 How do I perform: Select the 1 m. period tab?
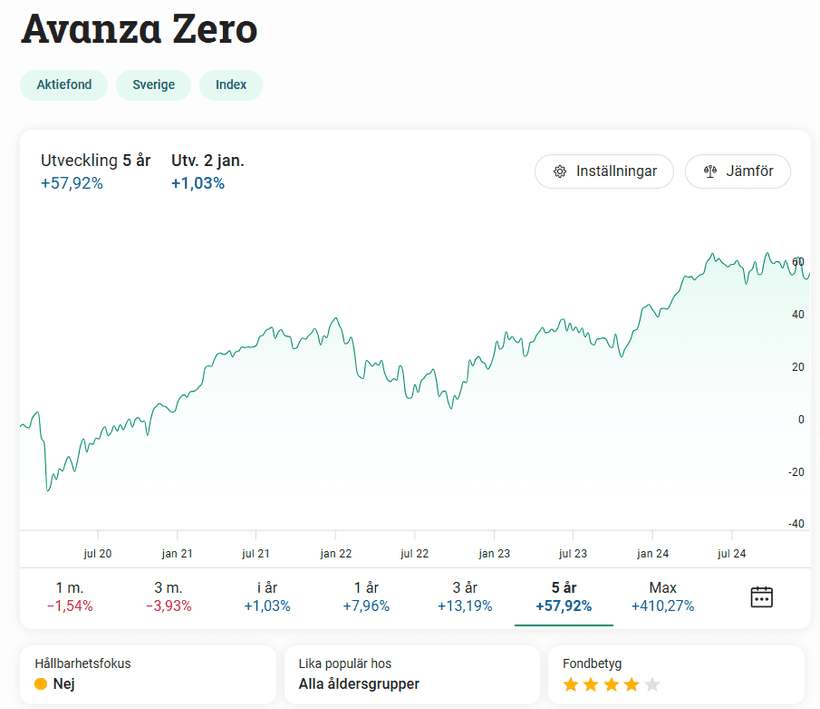point(69,597)
